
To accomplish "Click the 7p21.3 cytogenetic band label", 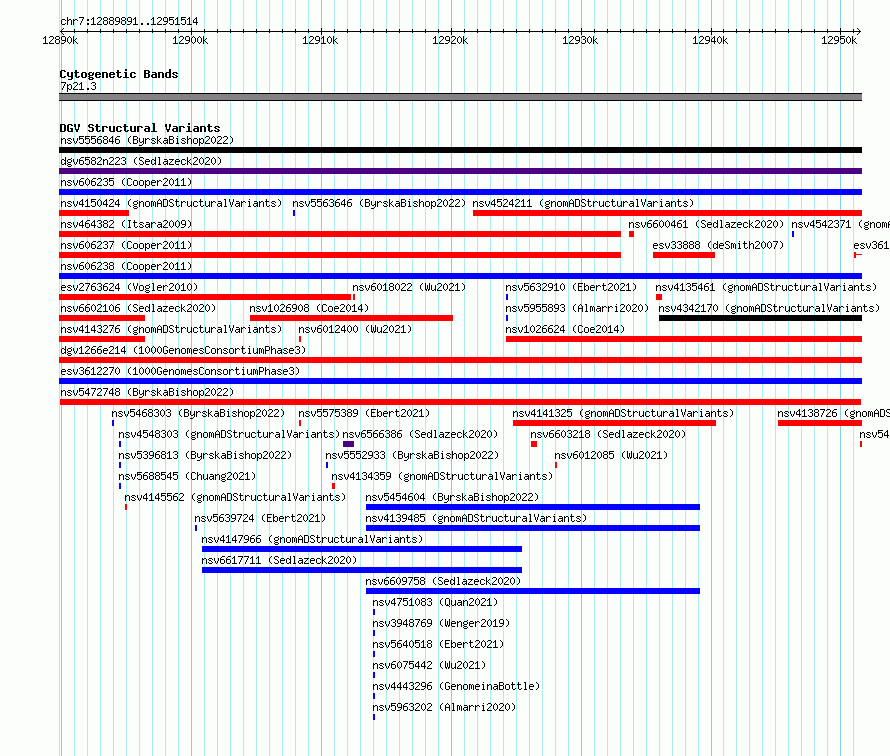I will [x=78, y=86].
